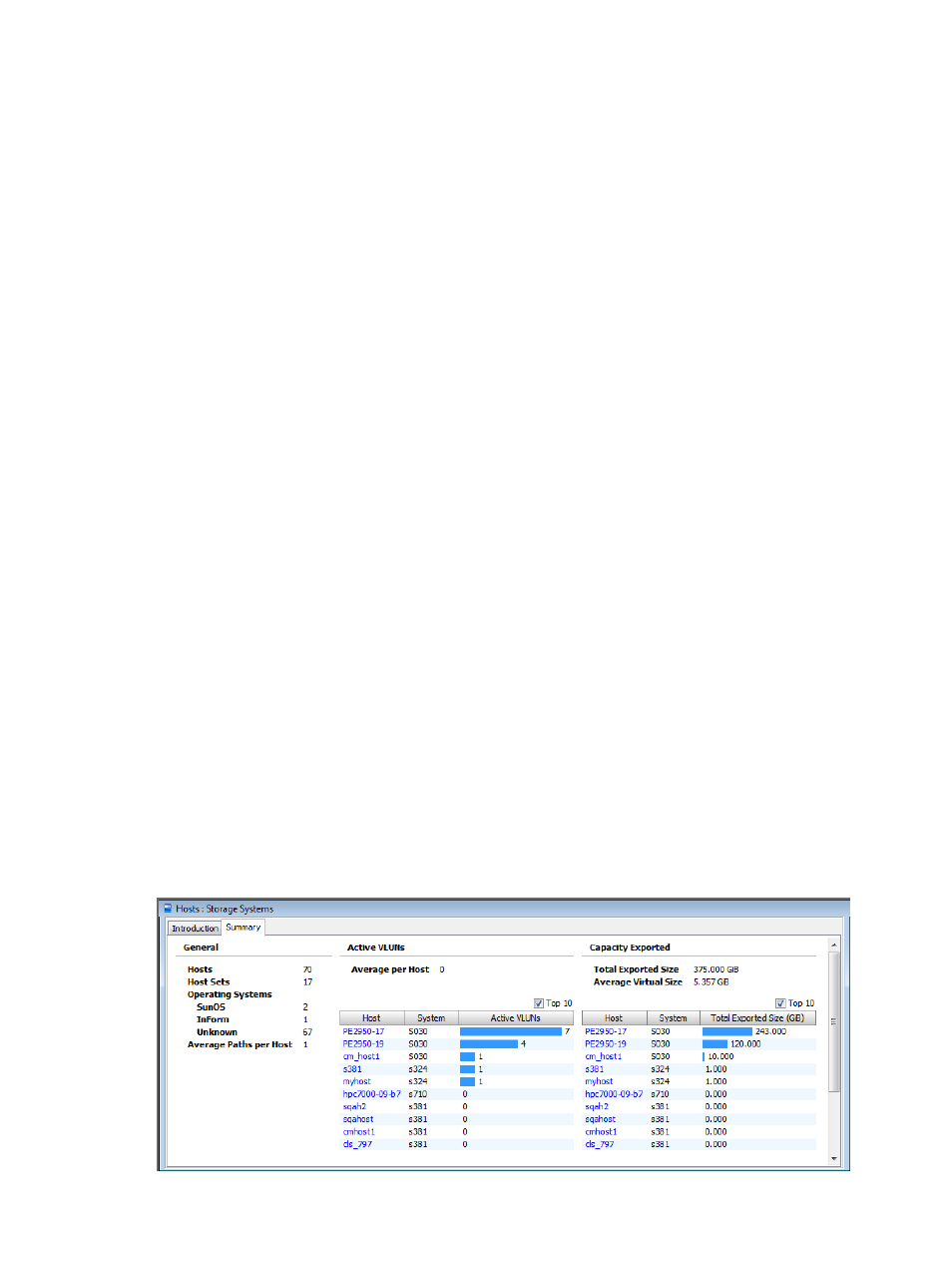Switch to the Introduction tab

(x=195, y=929)
